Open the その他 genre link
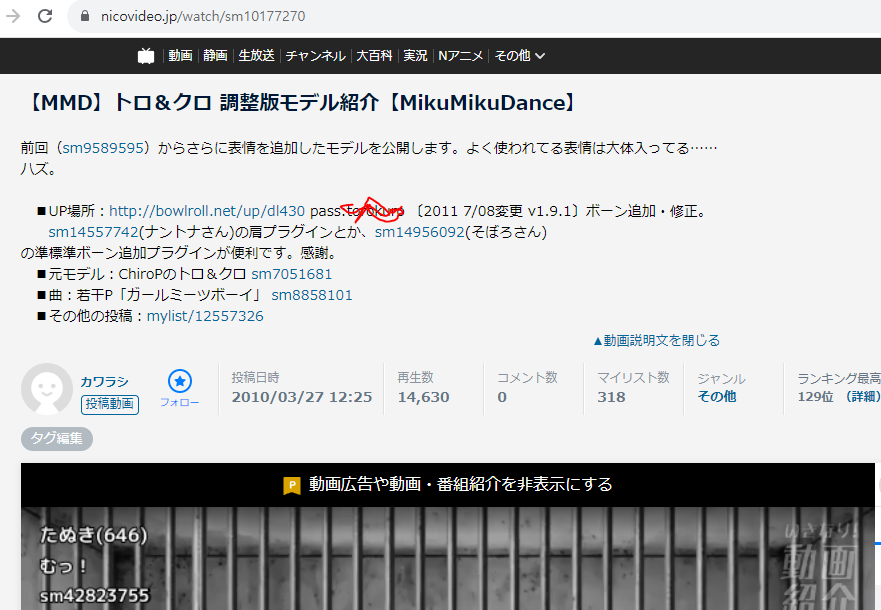The width and height of the screenshot is (881, 610). pos(716,397)
